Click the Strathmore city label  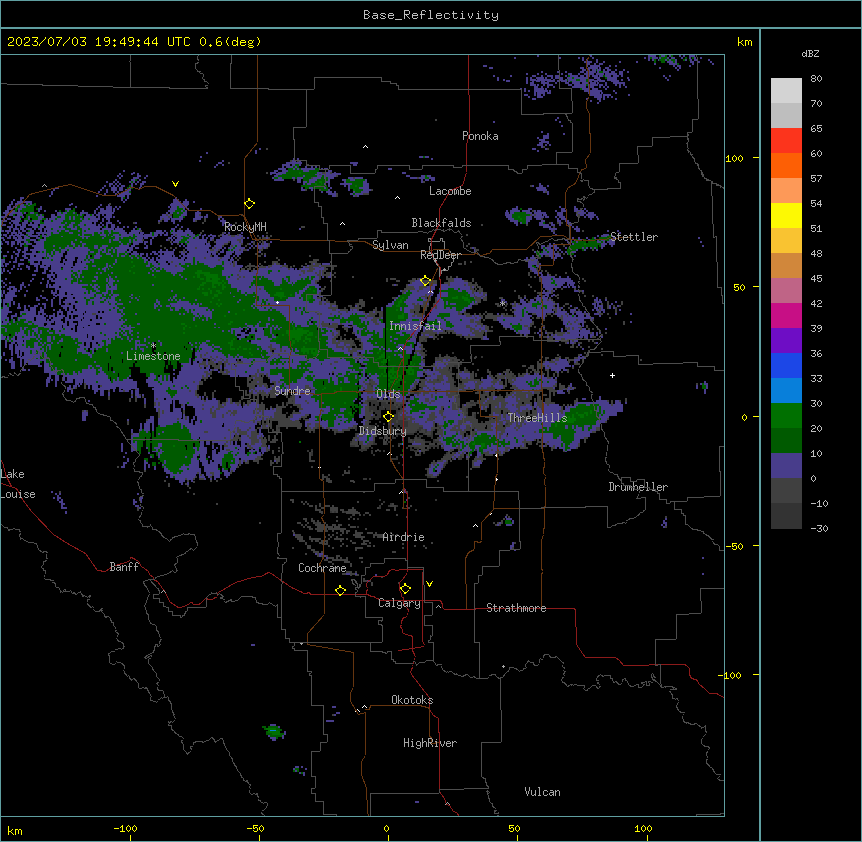516,608
